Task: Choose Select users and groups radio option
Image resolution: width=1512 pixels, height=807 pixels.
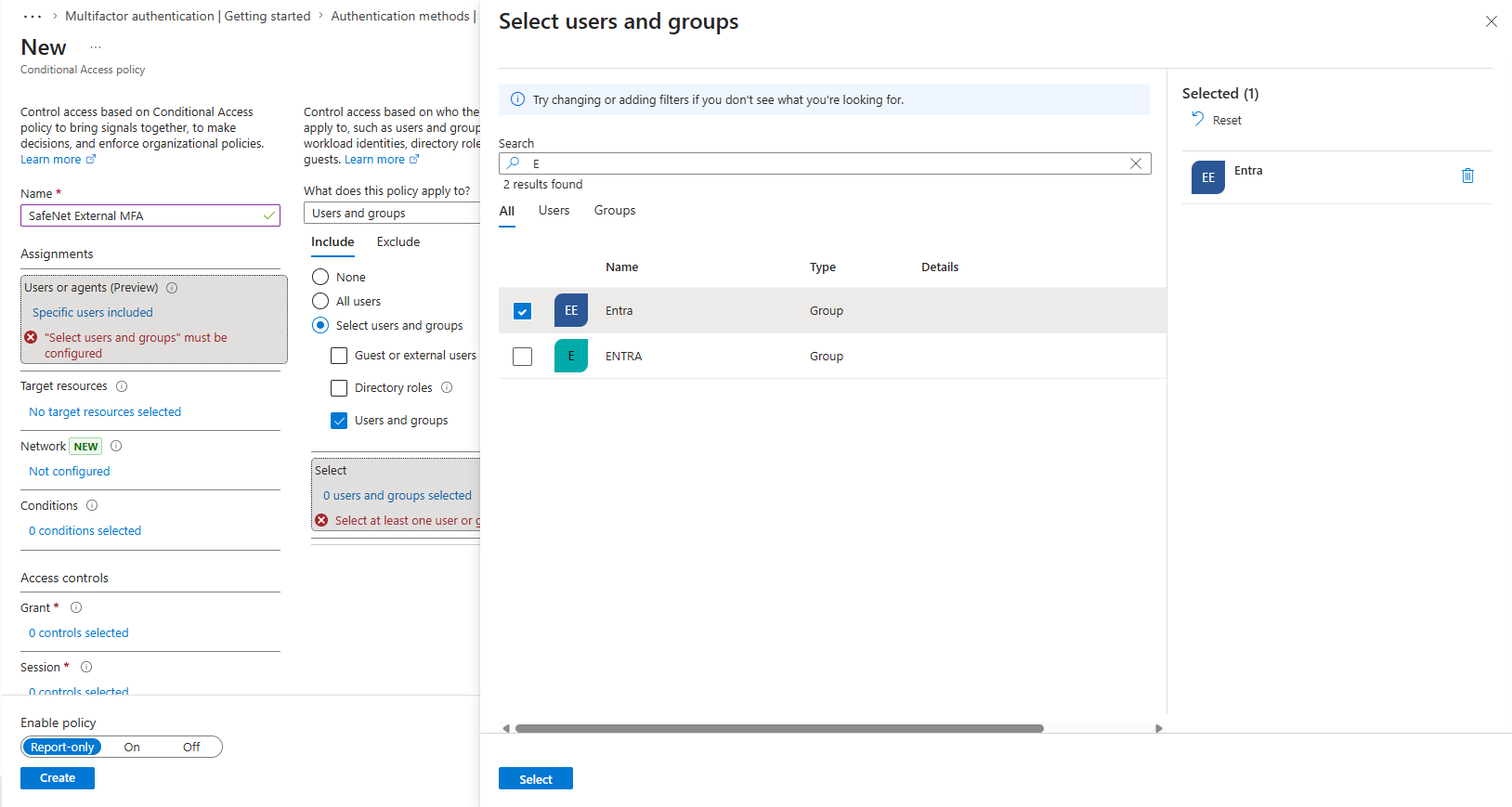Action: click(320, 325)
